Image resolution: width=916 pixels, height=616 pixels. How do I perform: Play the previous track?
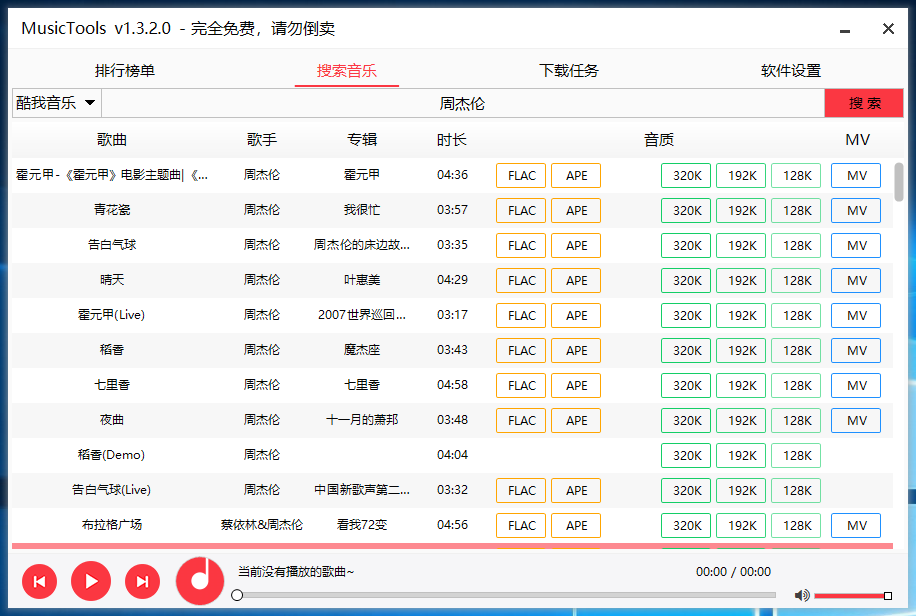39,582
